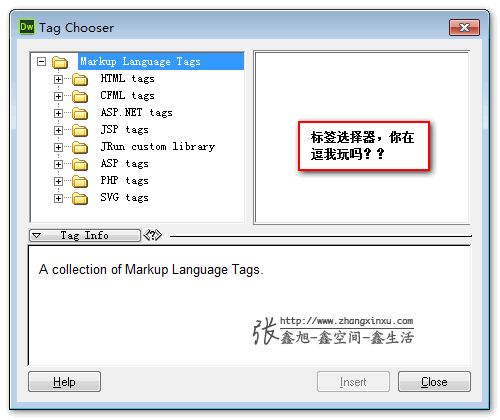This screenshot has width=500, height=420.
Task: Expand the PHP tags folder
Action: (58, 181)
